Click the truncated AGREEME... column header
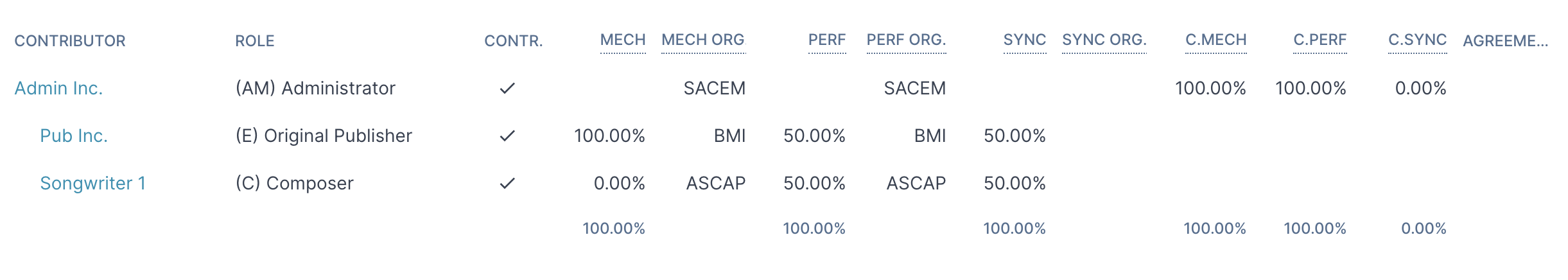The width and height of the screenshot is (1568, 280). point(1506,41)
